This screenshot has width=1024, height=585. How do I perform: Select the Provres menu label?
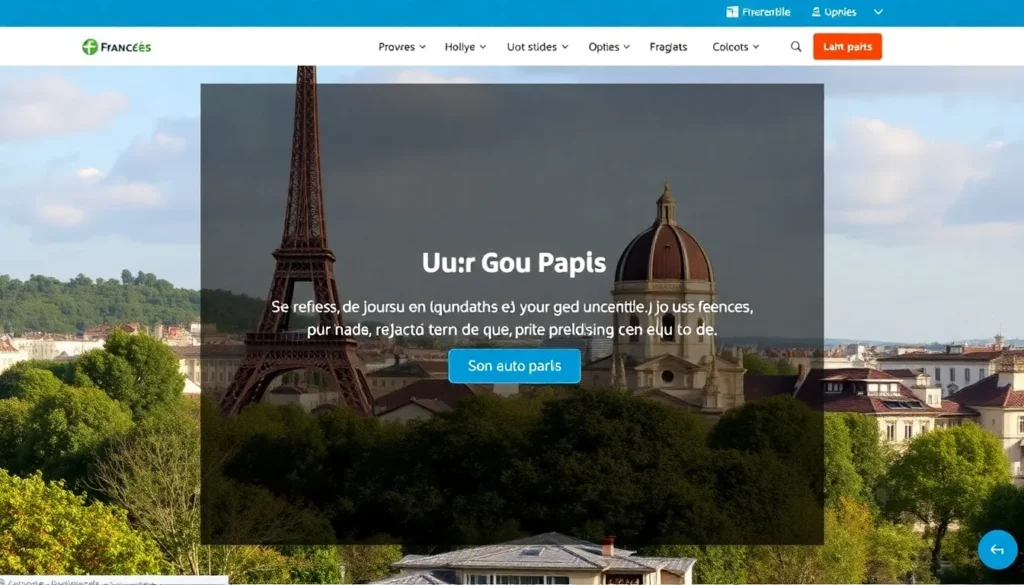click(396, 47)
